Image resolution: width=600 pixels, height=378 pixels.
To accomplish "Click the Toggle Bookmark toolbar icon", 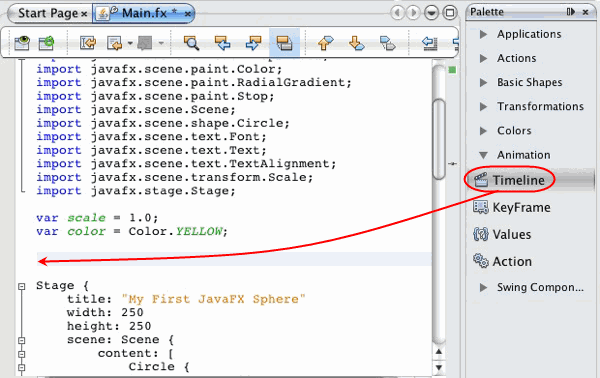I will coord(388,43).
